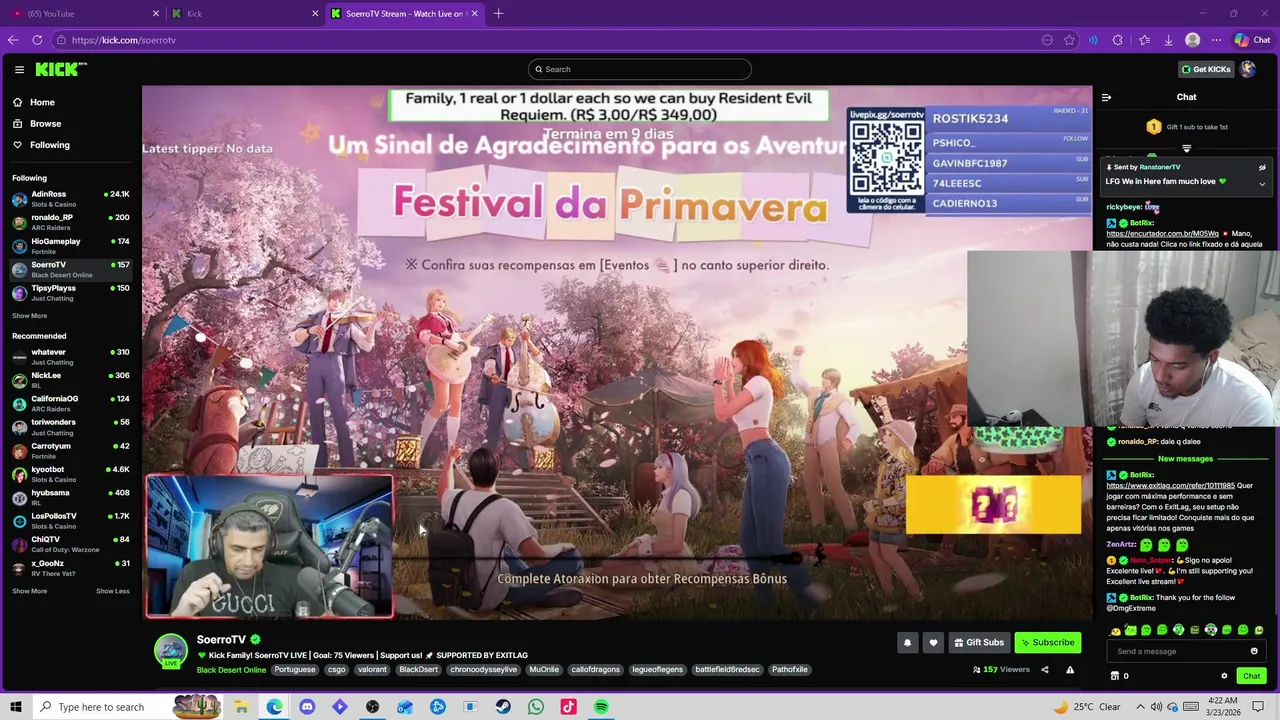Open kyootbot recommended channel
Screen dimensions: 1280x720
[70, 473]
